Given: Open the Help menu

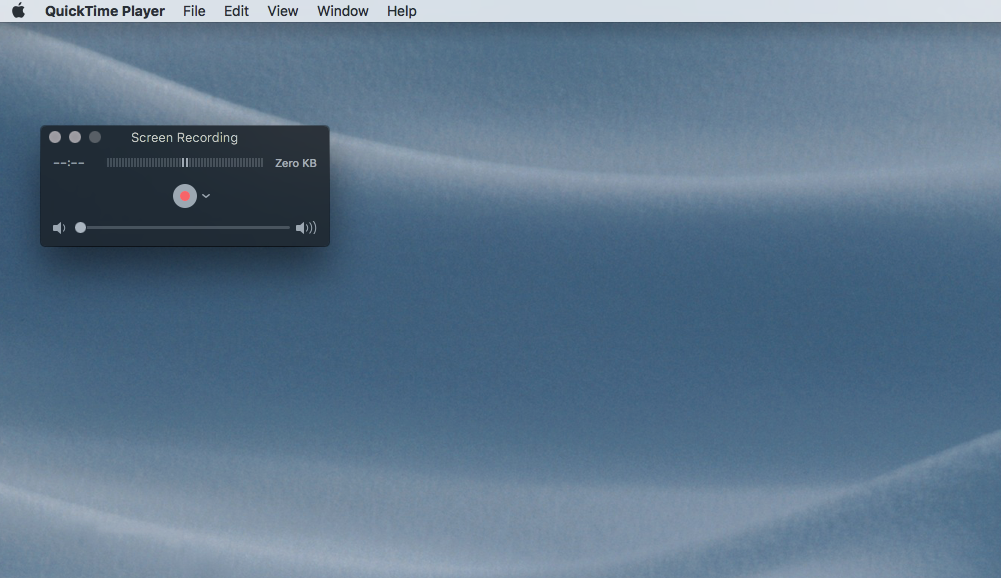Looking at the screenshot, I should pos(402,11).
